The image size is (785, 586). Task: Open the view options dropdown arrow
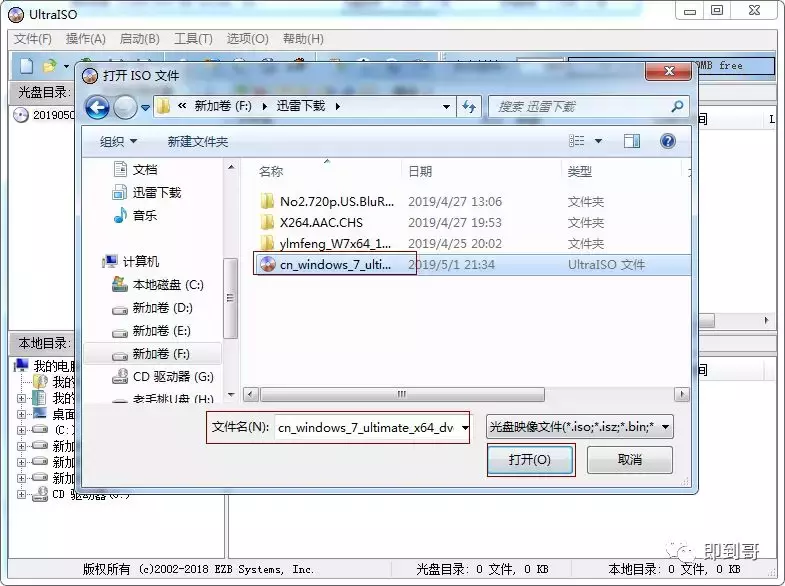coord(598,141)
